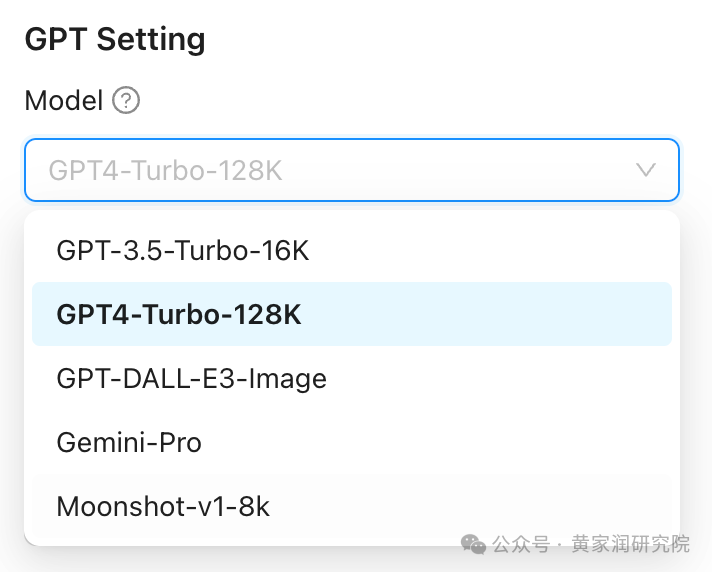Viewport: 712px width, 572px height.
Task: Click the down arrow inside the Model selector
Action: pos(646,170)
